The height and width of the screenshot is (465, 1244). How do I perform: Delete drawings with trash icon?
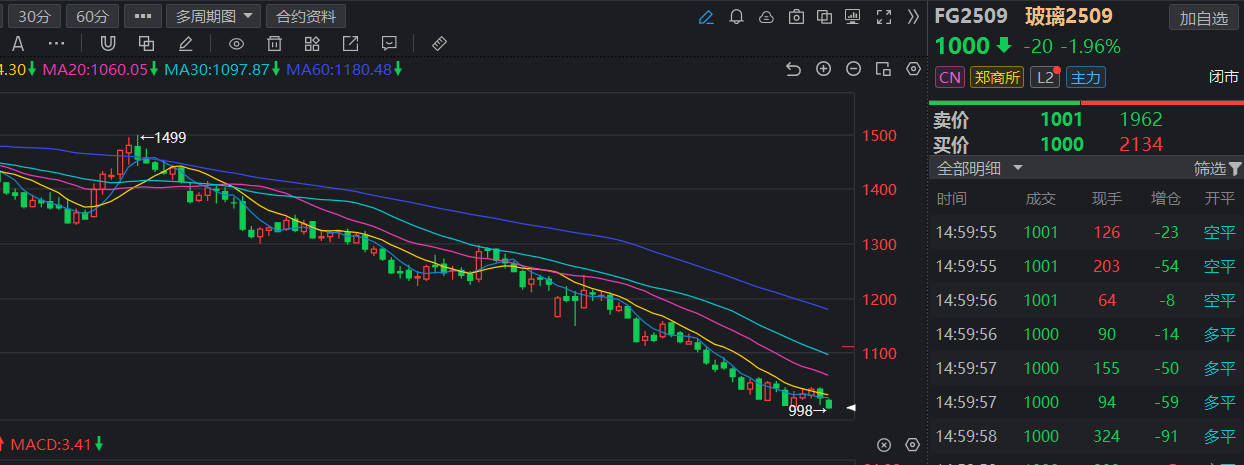[x=274, y=44]
